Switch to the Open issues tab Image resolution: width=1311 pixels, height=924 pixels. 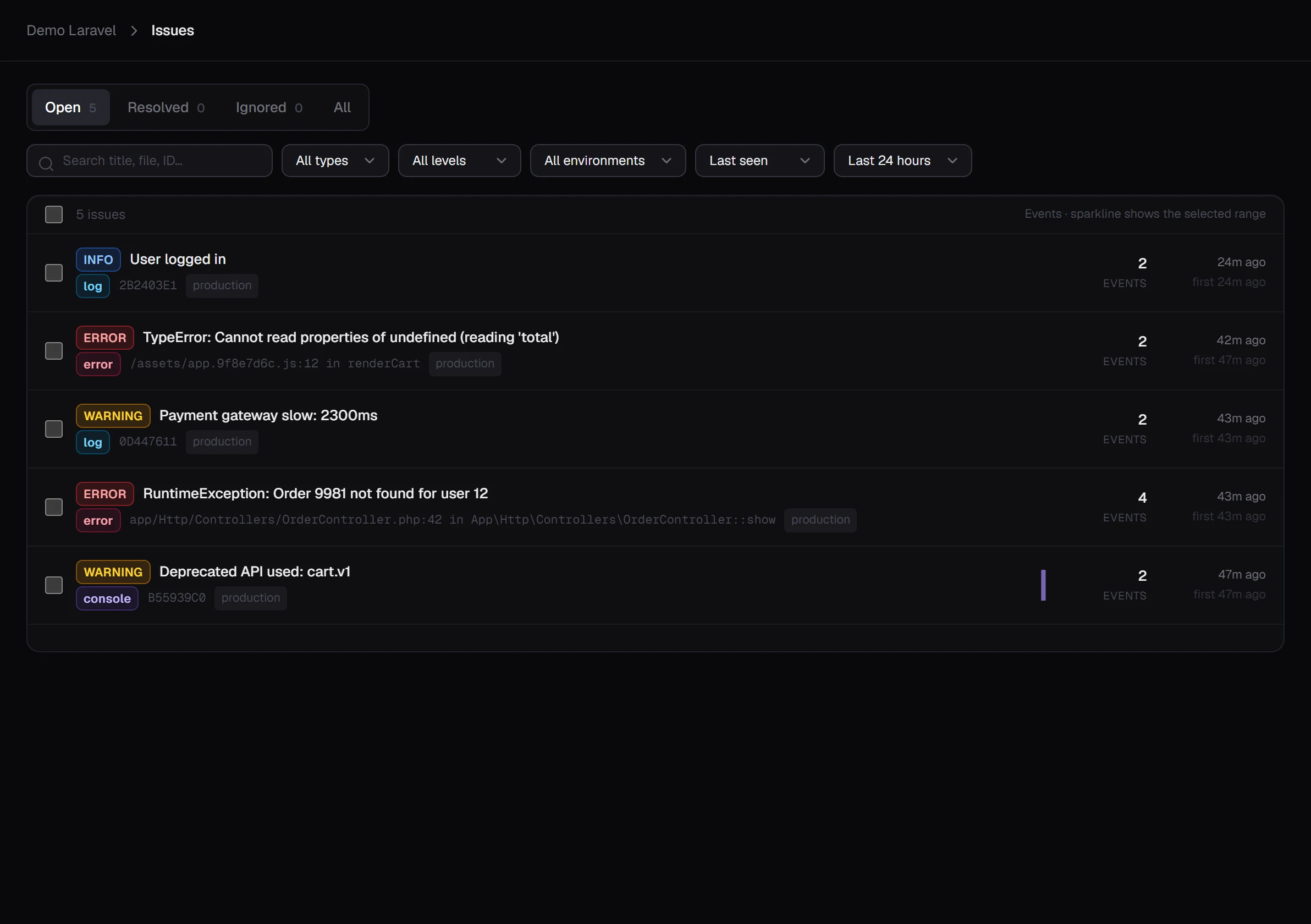coord(71,107)
